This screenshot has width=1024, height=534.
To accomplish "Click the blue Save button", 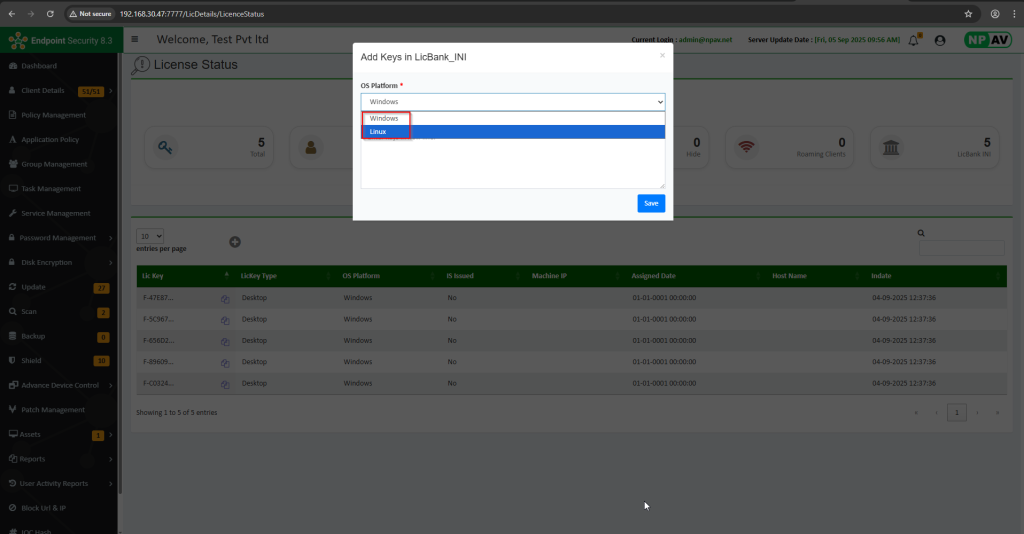I will pyautogui.click(x=650, y=203).
